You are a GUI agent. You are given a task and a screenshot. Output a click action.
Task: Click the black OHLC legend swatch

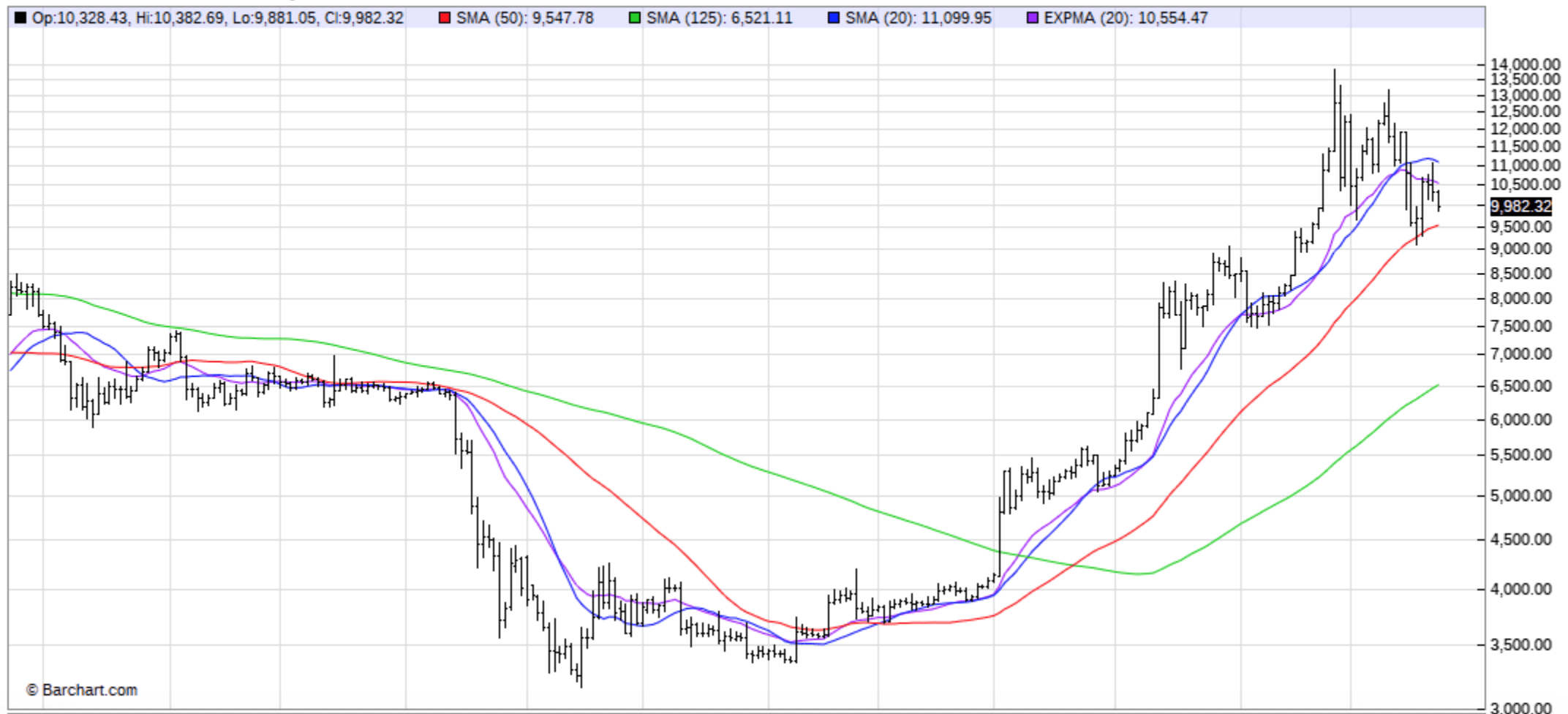click(20, 18)
